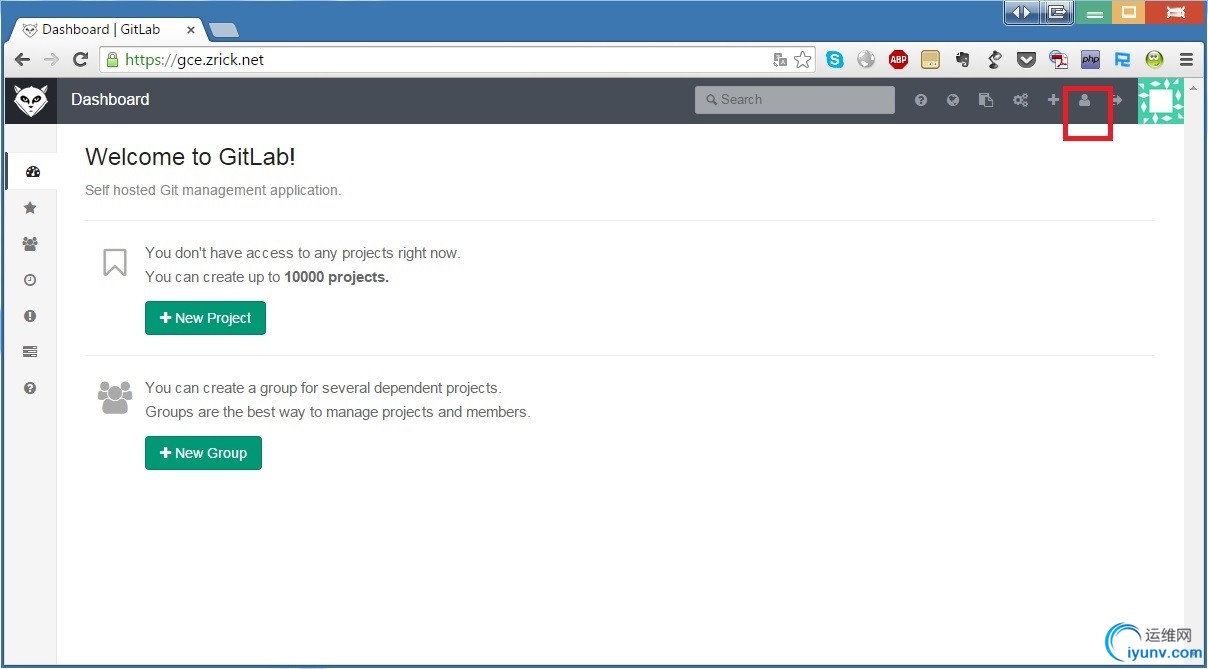Go back with the browser back arrow

(x=22, y=60)
